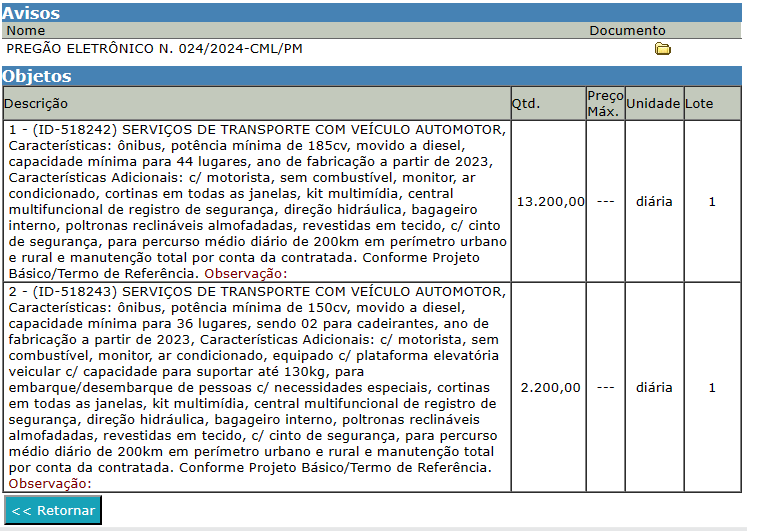Click the Documento column header
The width and height of the screenshot is (759, 531).
(x=627, y=31)
